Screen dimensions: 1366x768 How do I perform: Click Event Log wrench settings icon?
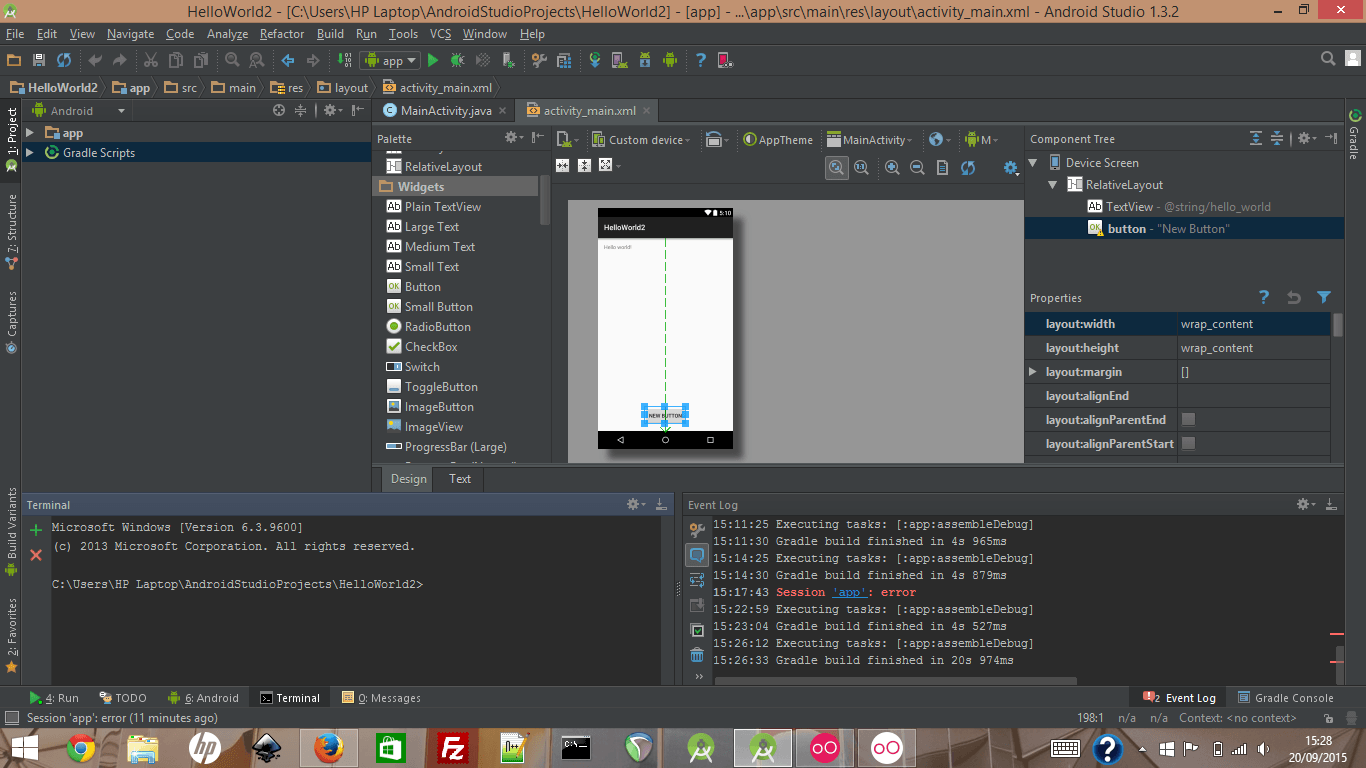click(x=697, y=529)
